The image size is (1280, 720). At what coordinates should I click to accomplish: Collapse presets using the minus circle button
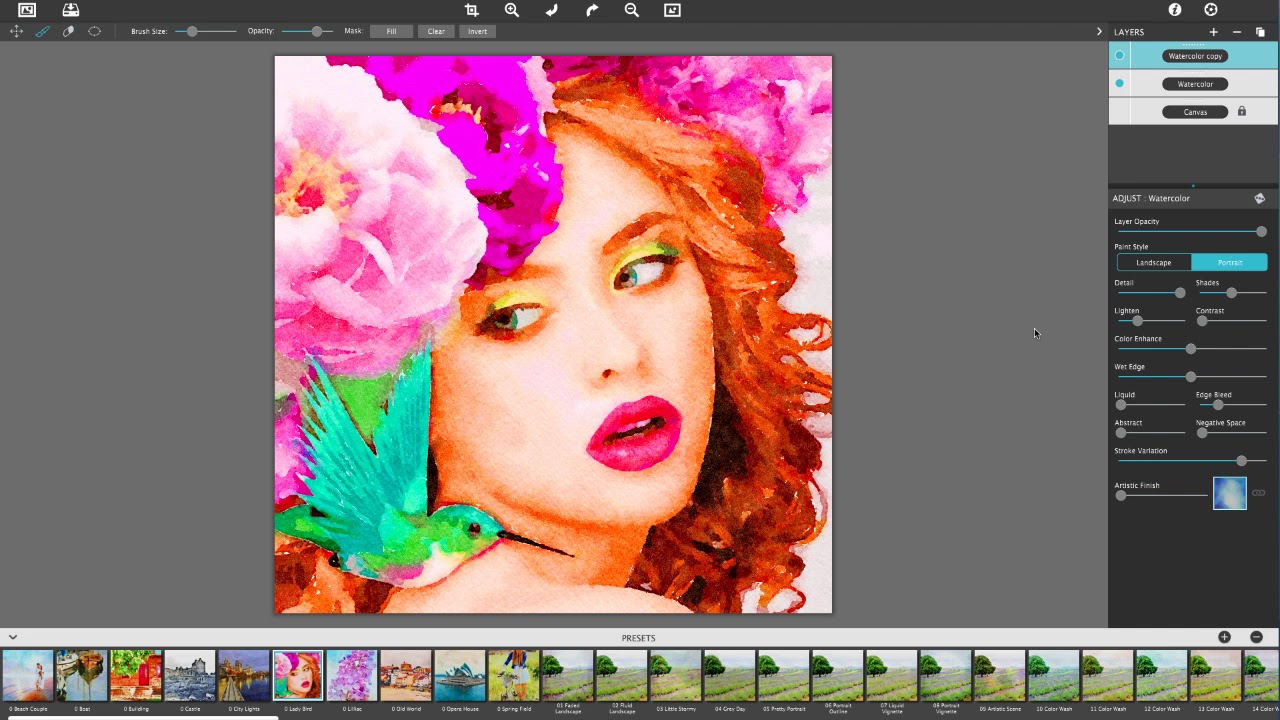1256,637
